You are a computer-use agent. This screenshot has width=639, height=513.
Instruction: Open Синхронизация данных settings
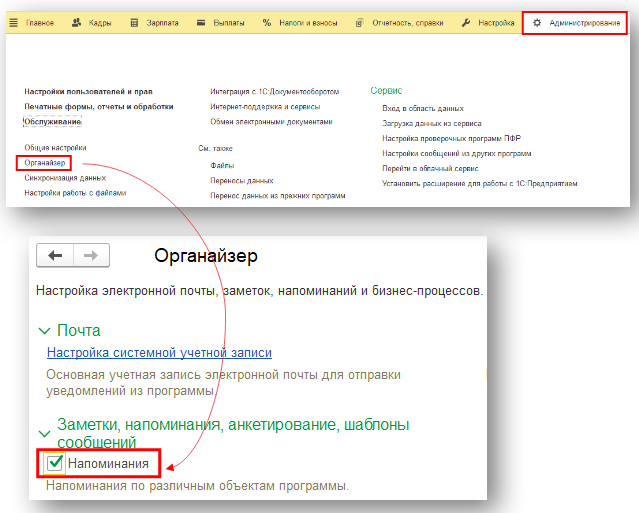click(x=65, y=177)
